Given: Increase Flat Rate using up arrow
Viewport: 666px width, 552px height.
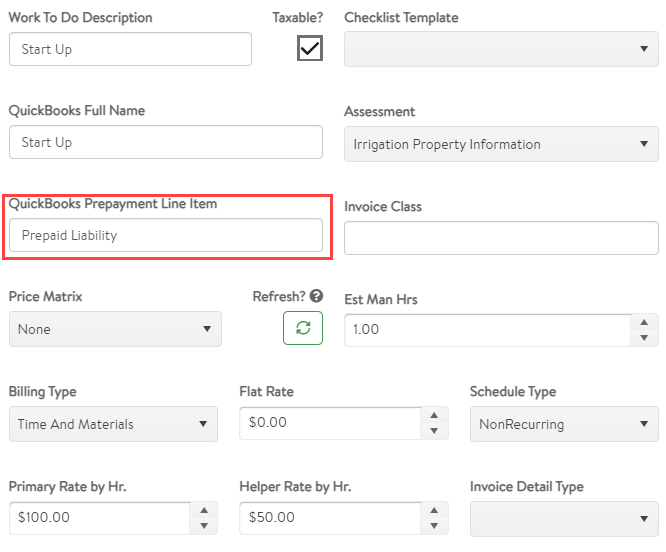Looking at the screenshot, I should click(434, 415).
